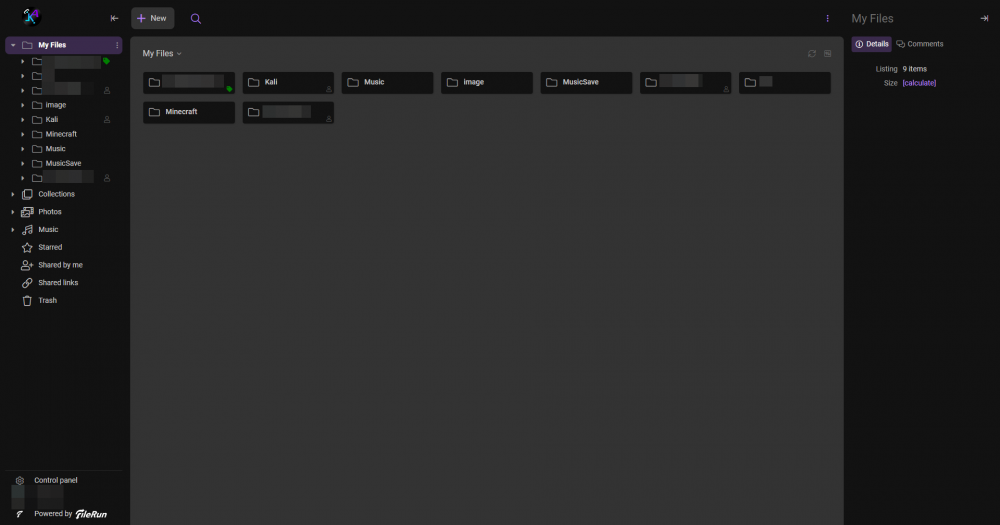Click shared user icon on Kali tile

point(328,89)
